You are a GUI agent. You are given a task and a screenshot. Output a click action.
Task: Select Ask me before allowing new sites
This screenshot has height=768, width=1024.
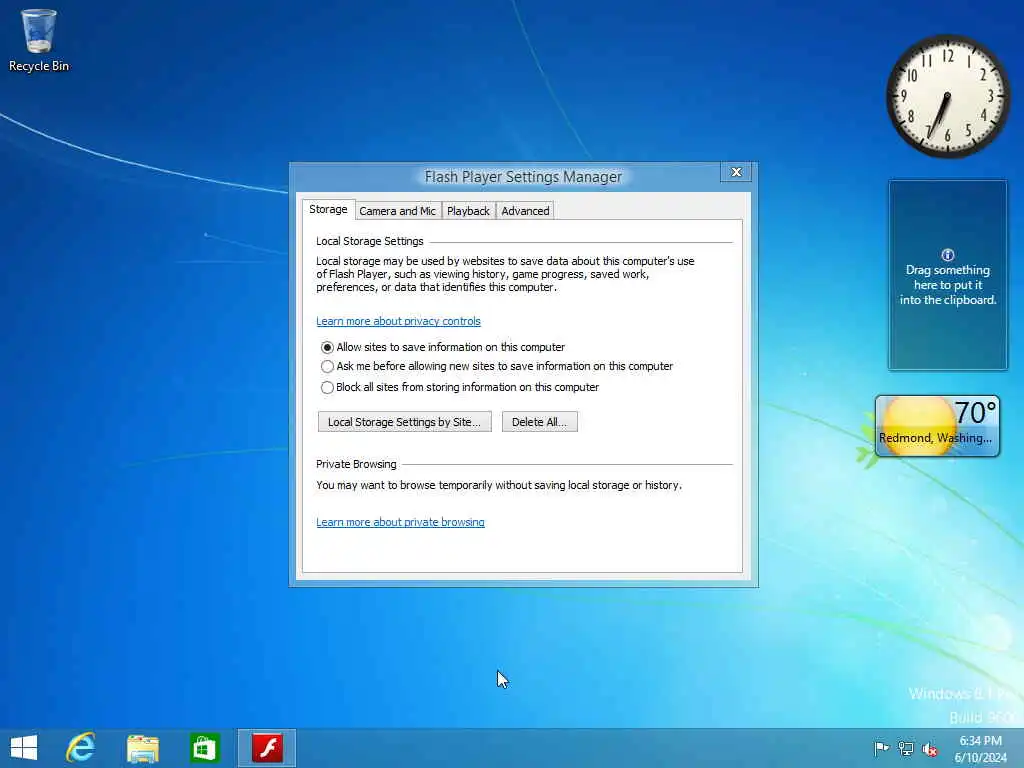tap(496, 366)
